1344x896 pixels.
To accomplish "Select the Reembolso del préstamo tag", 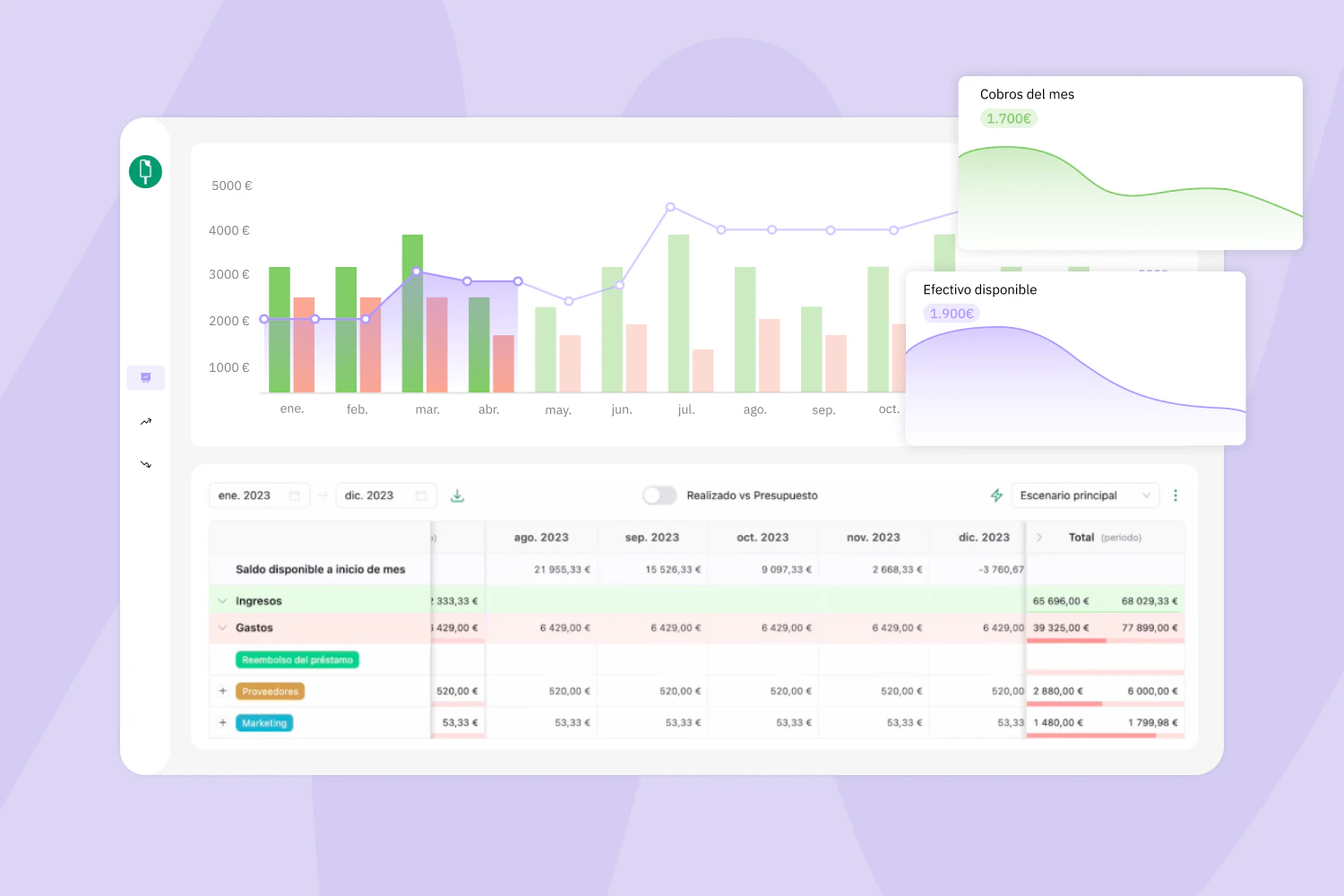I will click(297, 659).
